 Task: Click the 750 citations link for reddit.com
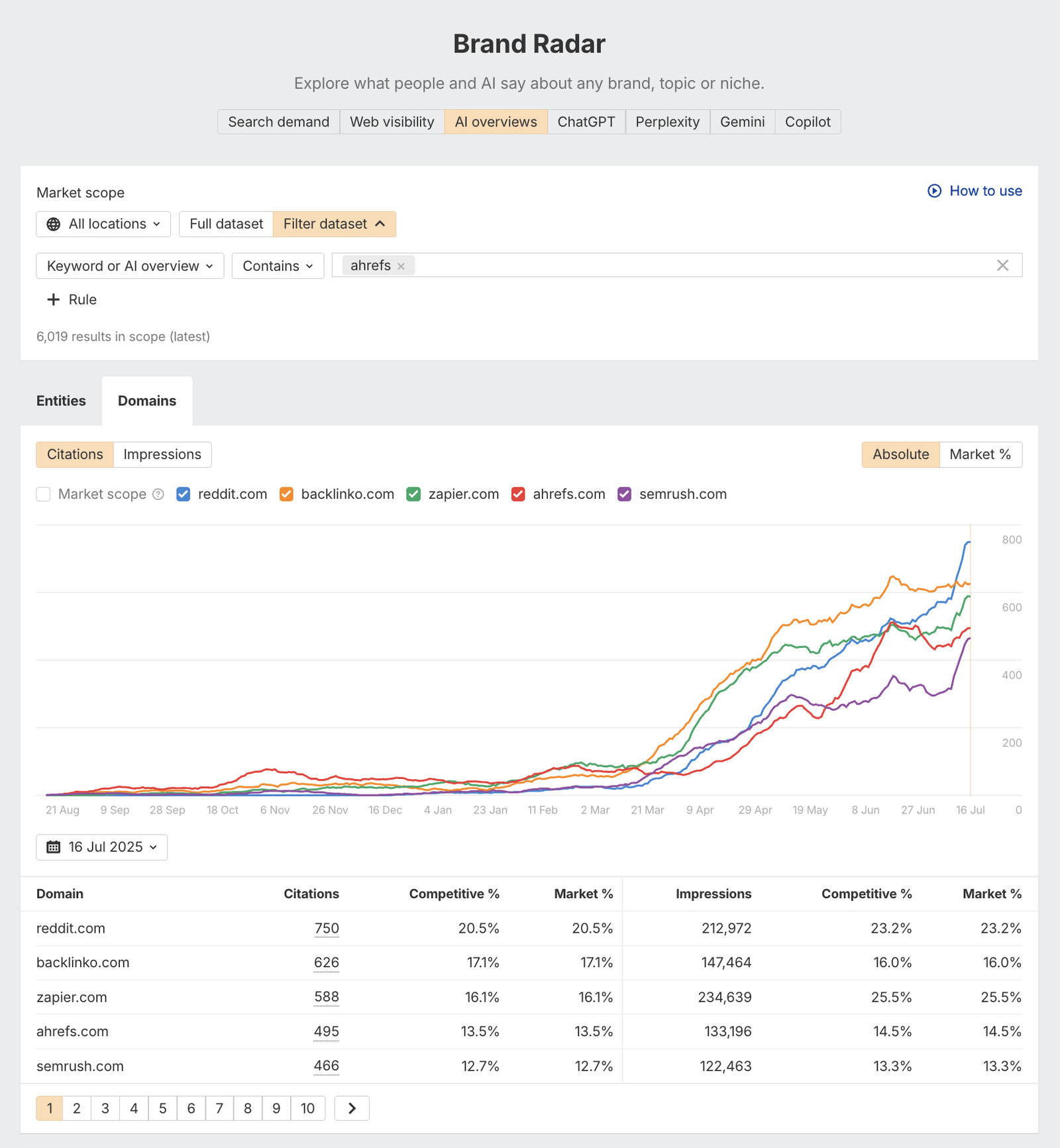(327, 928)
